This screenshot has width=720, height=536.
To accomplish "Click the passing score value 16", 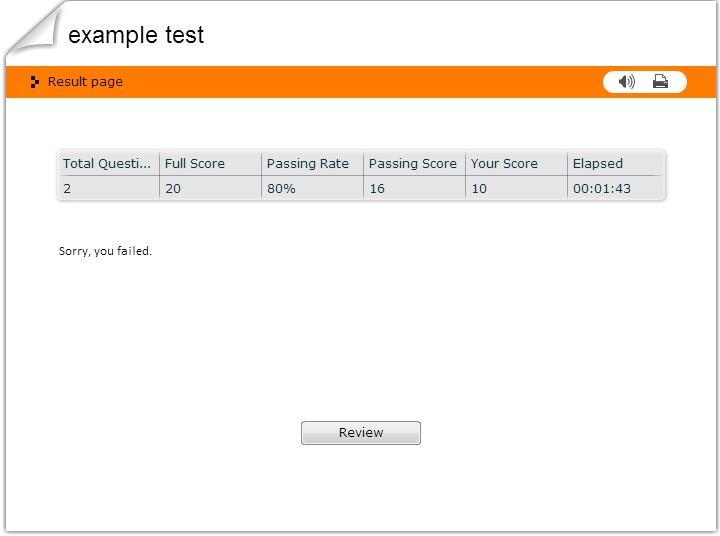I will click(x=377, y=188).
